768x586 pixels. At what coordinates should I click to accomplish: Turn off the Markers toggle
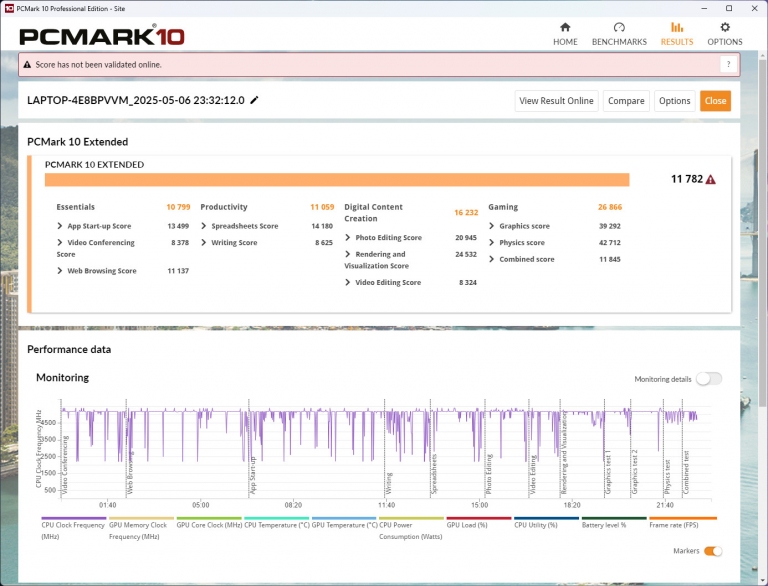(713, 551)
